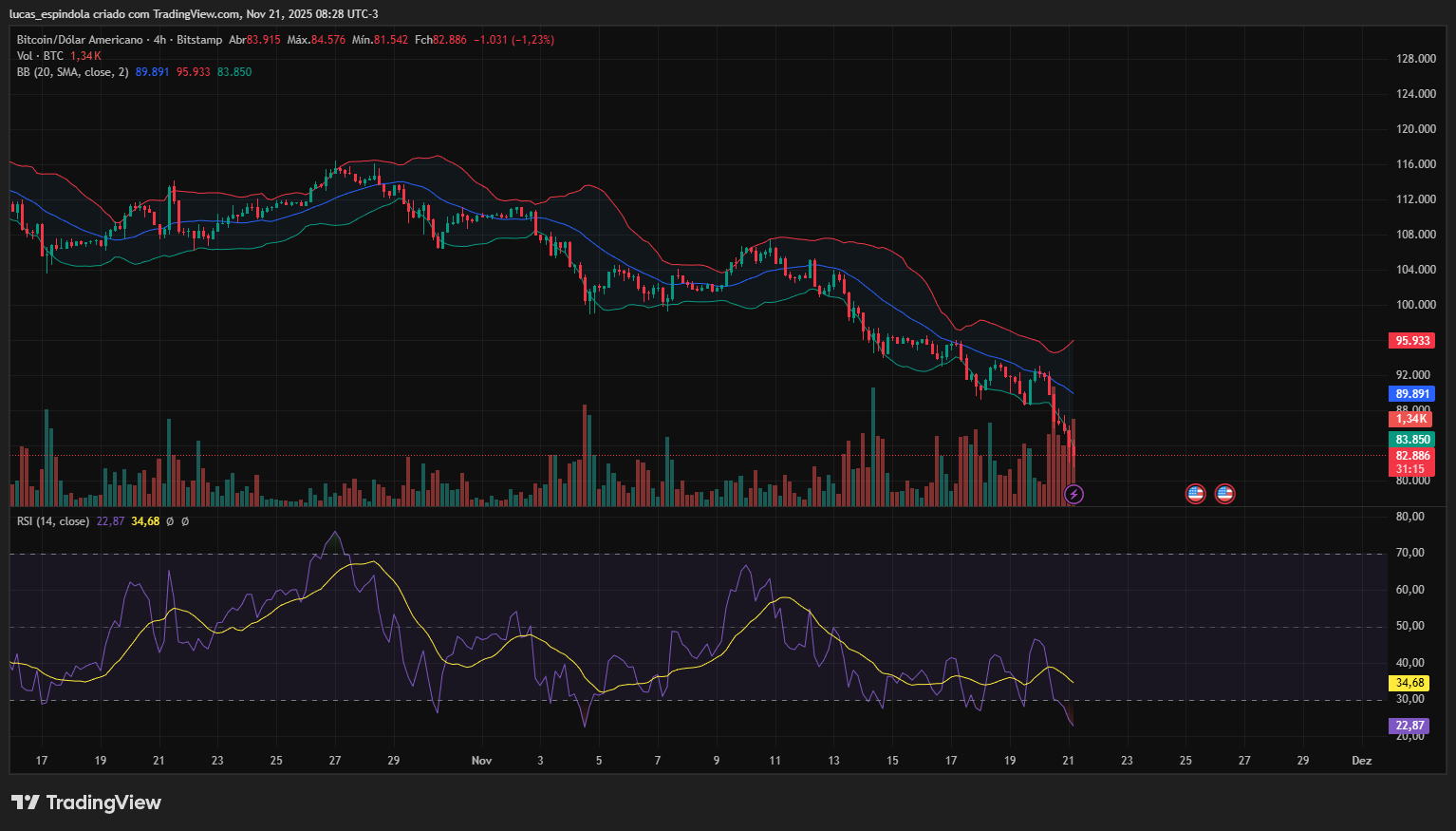This screenshot has width=1456, height=831.
Task: Click the blue 89.891 basis price label
Action: pyautogui.click(x=1411, y=394)
